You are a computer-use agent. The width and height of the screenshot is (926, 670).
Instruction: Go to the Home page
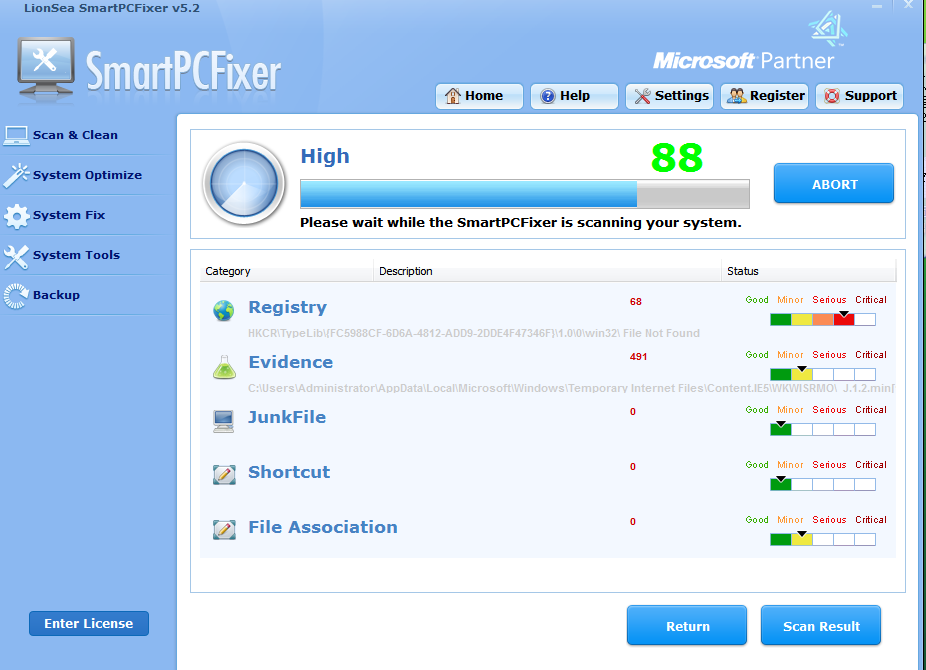(x=479, y=96)
